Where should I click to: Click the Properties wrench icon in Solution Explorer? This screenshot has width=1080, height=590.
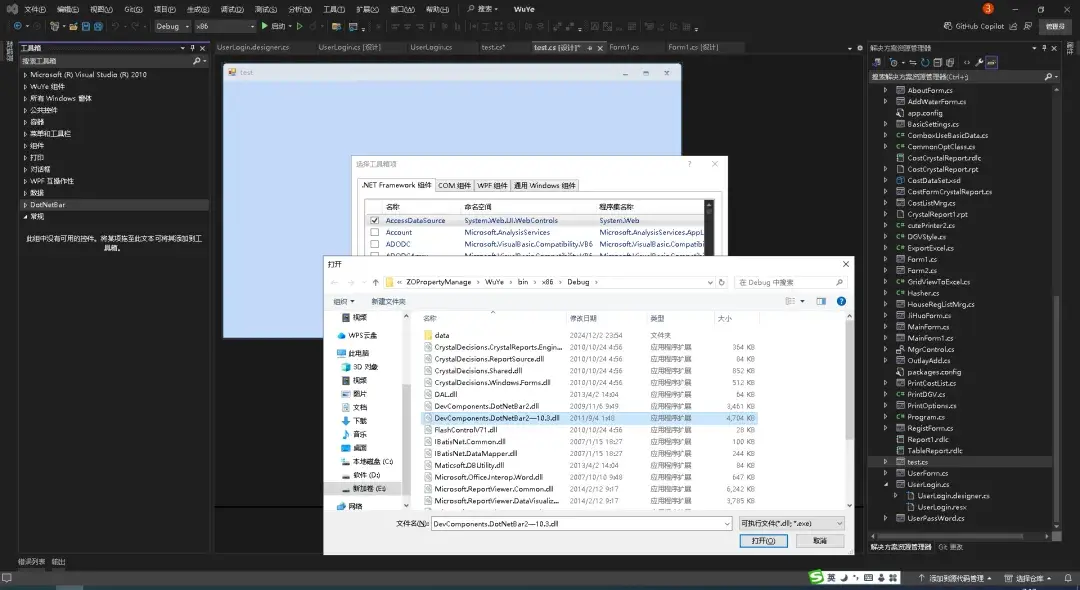(x=979, y=62)
